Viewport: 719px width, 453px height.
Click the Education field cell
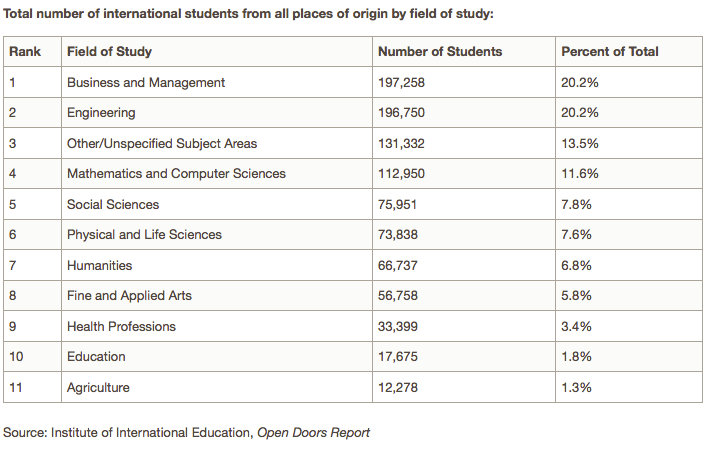(x=96, y=357)
